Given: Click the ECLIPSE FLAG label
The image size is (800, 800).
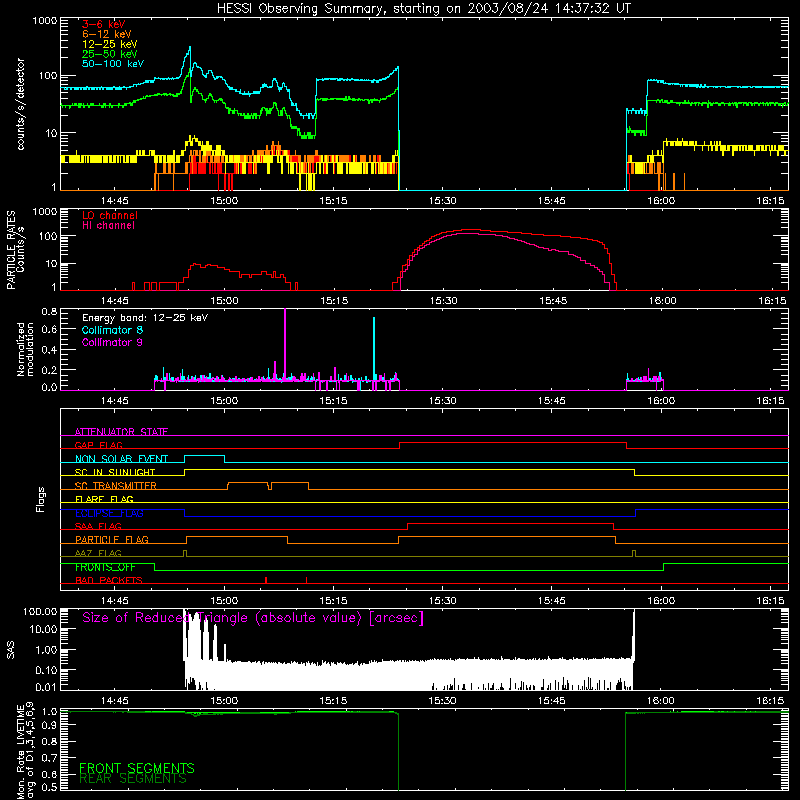Looking at the screenshot, I should pos(109,513).
